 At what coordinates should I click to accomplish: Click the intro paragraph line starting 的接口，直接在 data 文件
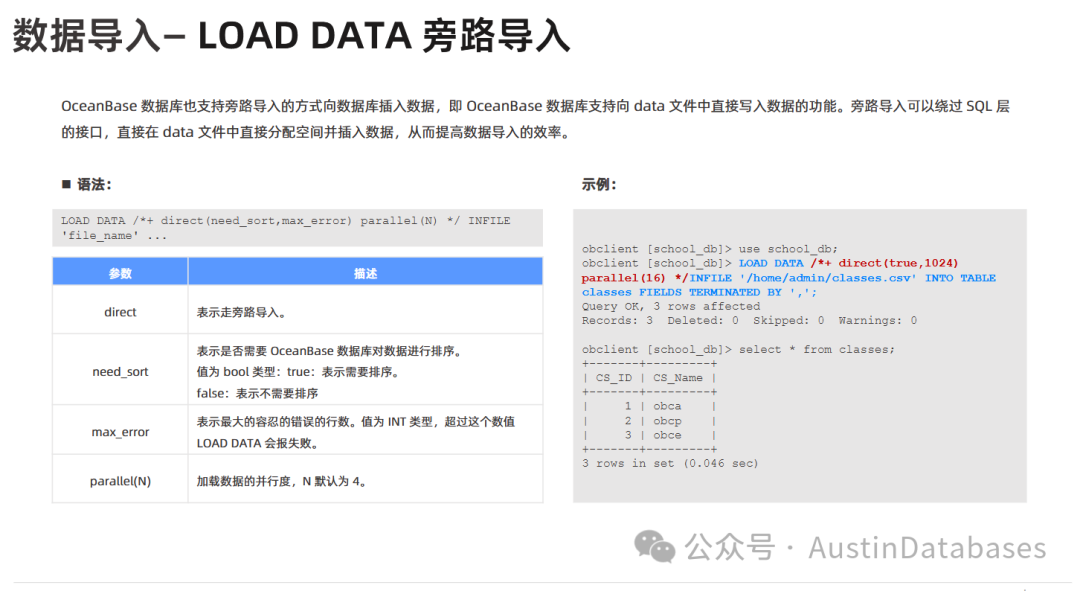pos(318,132)
